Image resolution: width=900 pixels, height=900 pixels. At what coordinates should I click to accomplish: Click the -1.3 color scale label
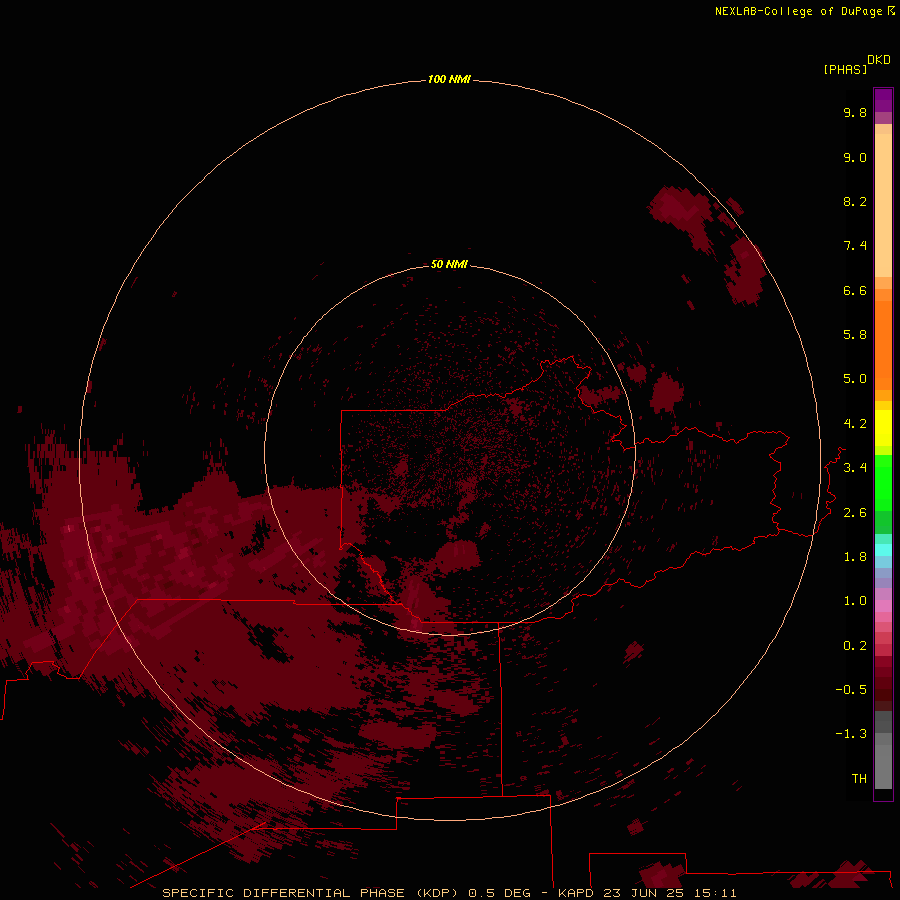tap(851, 734)
